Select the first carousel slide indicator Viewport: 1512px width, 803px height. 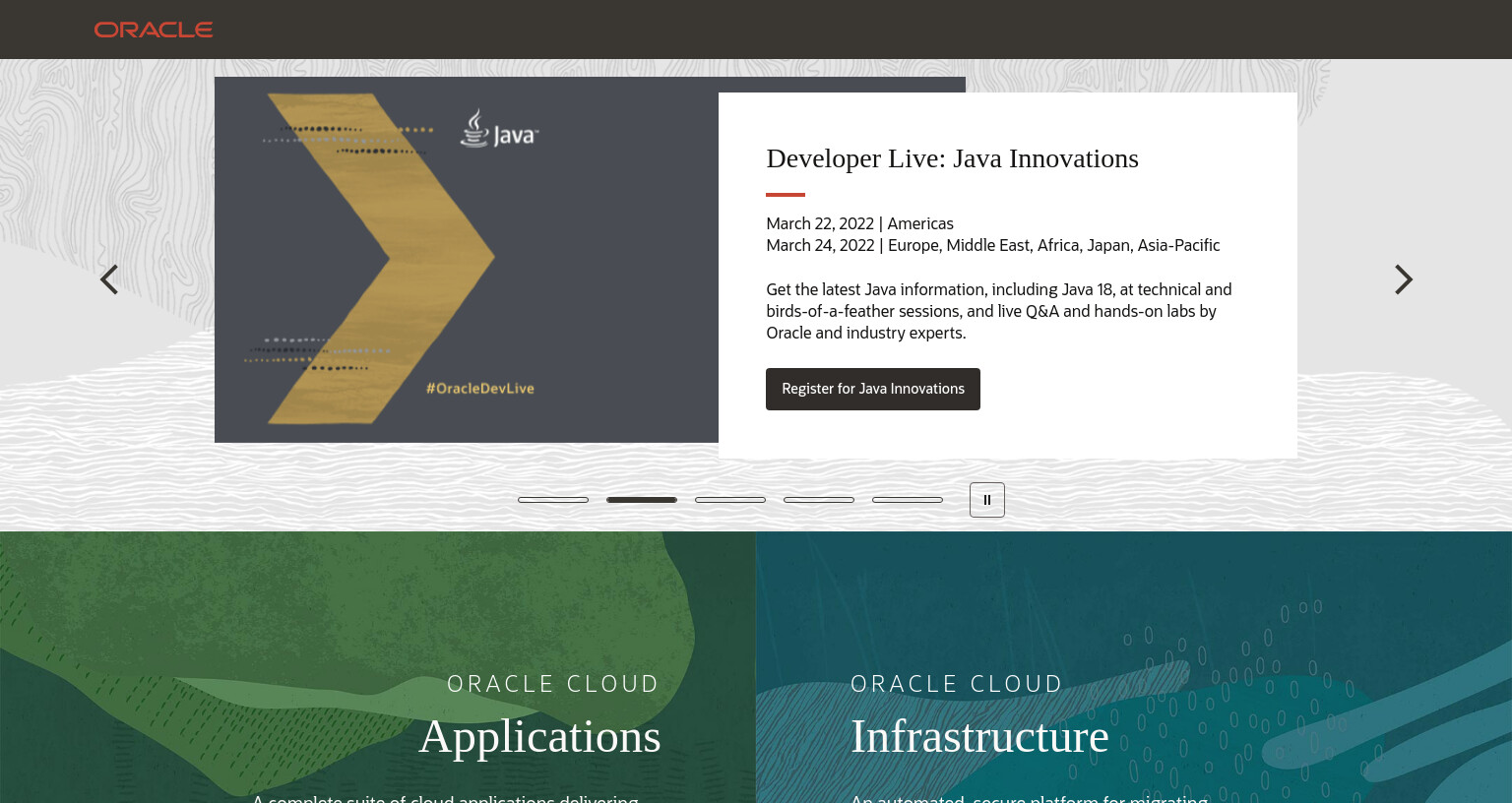553,500
